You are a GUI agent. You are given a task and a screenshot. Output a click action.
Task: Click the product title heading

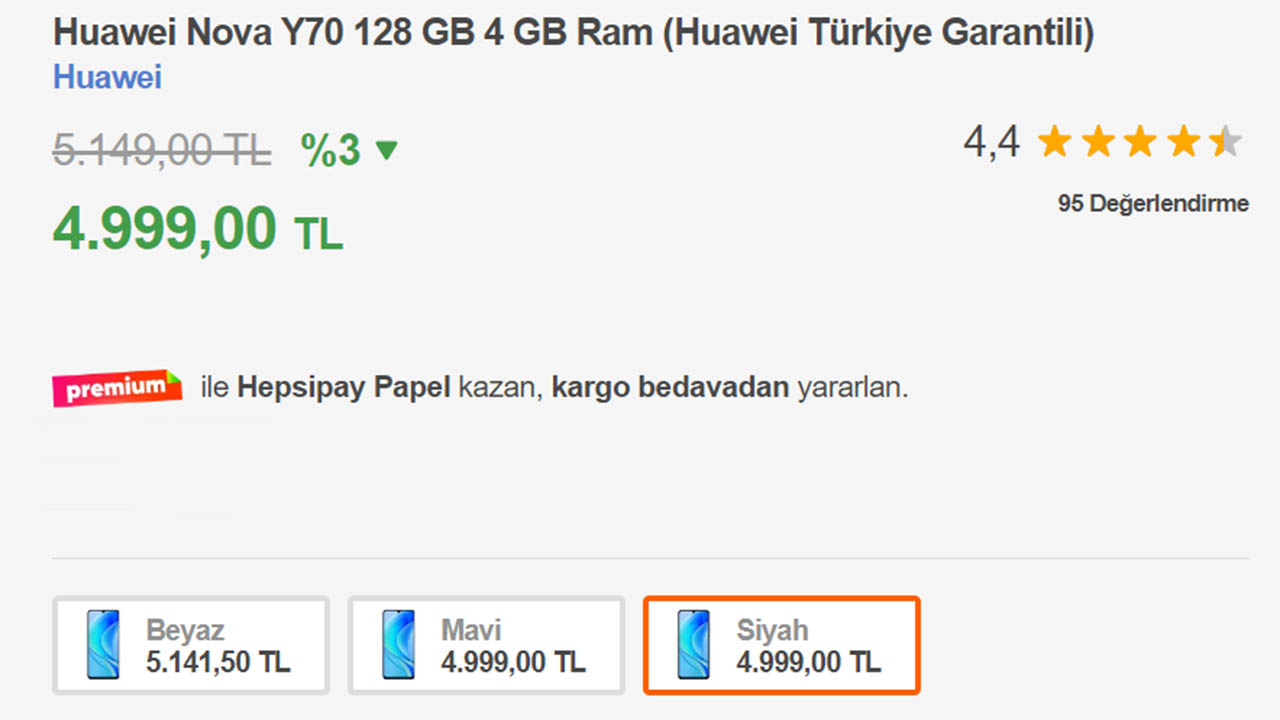point(573,31)
